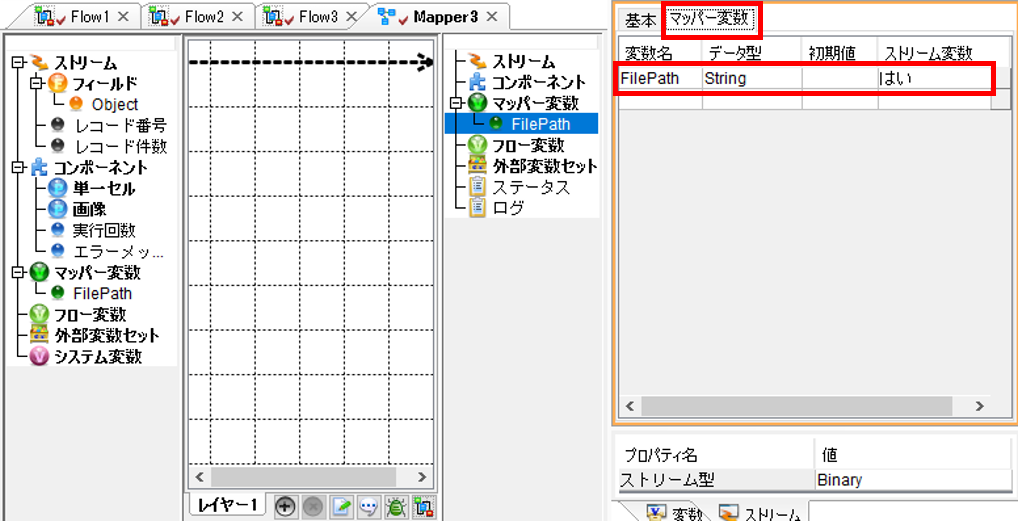Select the Mapper3 tab
Viewport: 1020px width, 522px height.
click(x=438, y=16)
